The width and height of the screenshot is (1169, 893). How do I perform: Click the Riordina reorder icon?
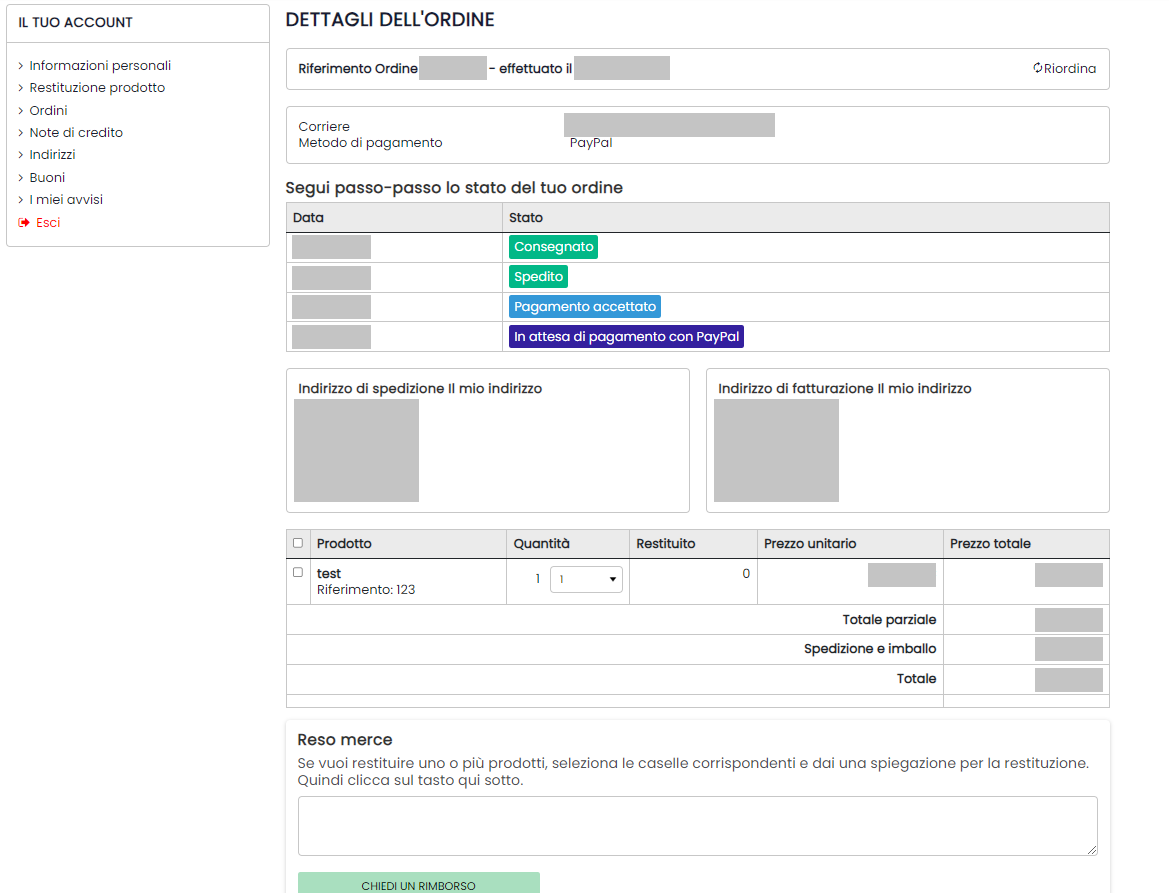(1038, 69)
